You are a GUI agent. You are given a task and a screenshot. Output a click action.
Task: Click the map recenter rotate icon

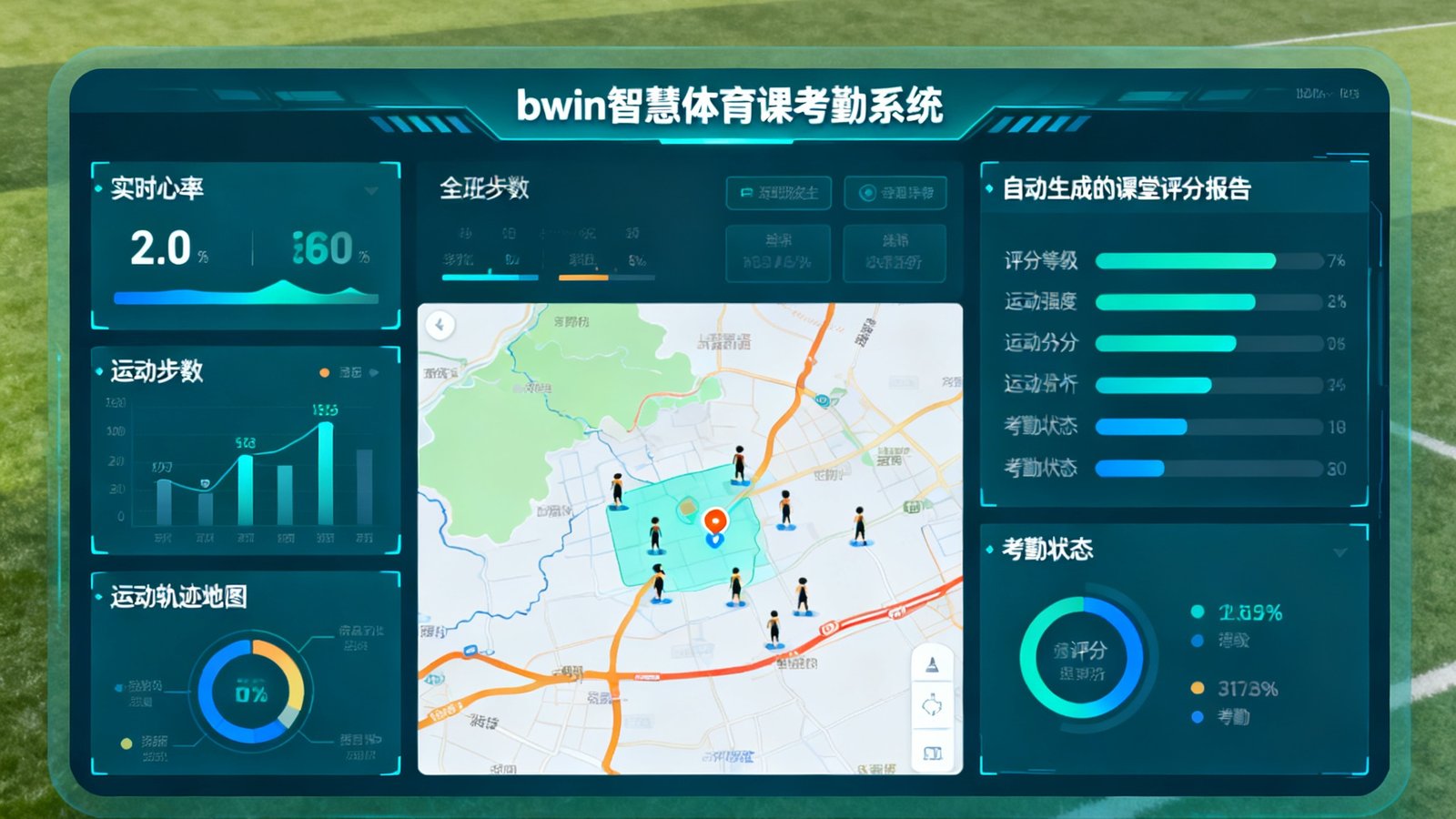click(932, 705)
